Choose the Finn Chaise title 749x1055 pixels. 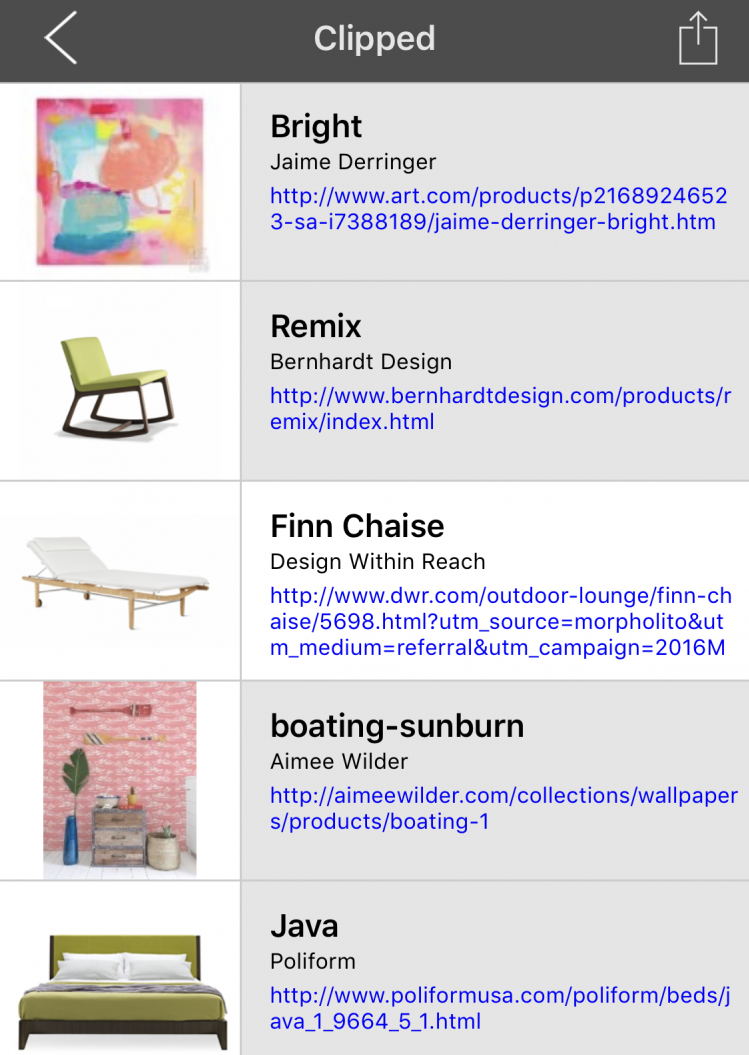coord(357,527)
